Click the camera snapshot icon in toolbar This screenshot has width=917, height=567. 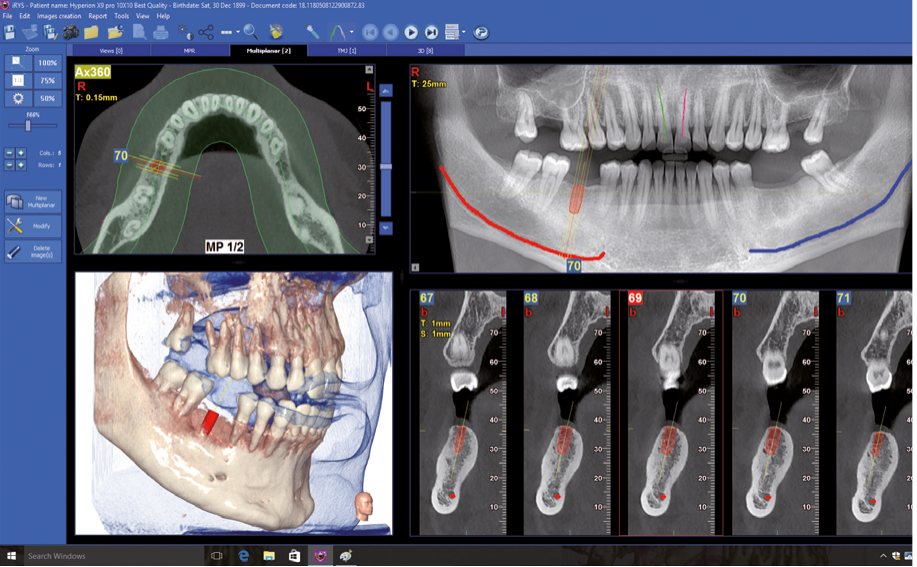(71, 32)
